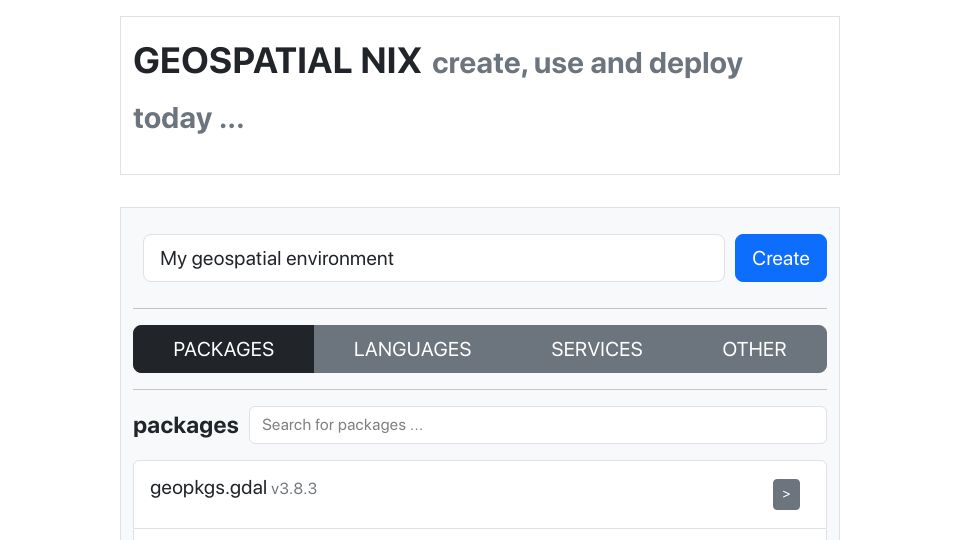The image size is (960, 540).
Task: Select the geopkgs.gdal package name
Action: 208,488
